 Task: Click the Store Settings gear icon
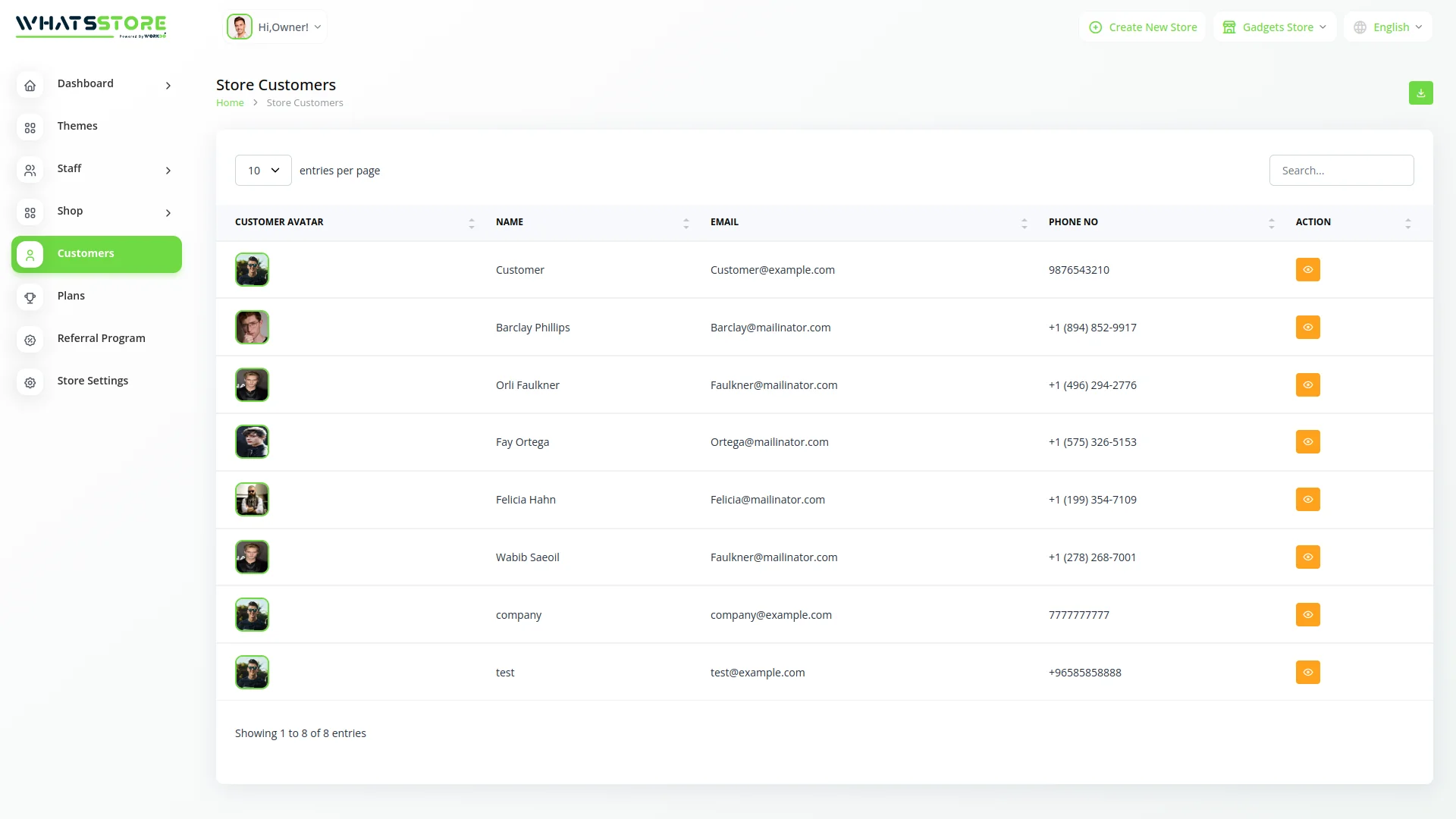(x=30, y=383)
